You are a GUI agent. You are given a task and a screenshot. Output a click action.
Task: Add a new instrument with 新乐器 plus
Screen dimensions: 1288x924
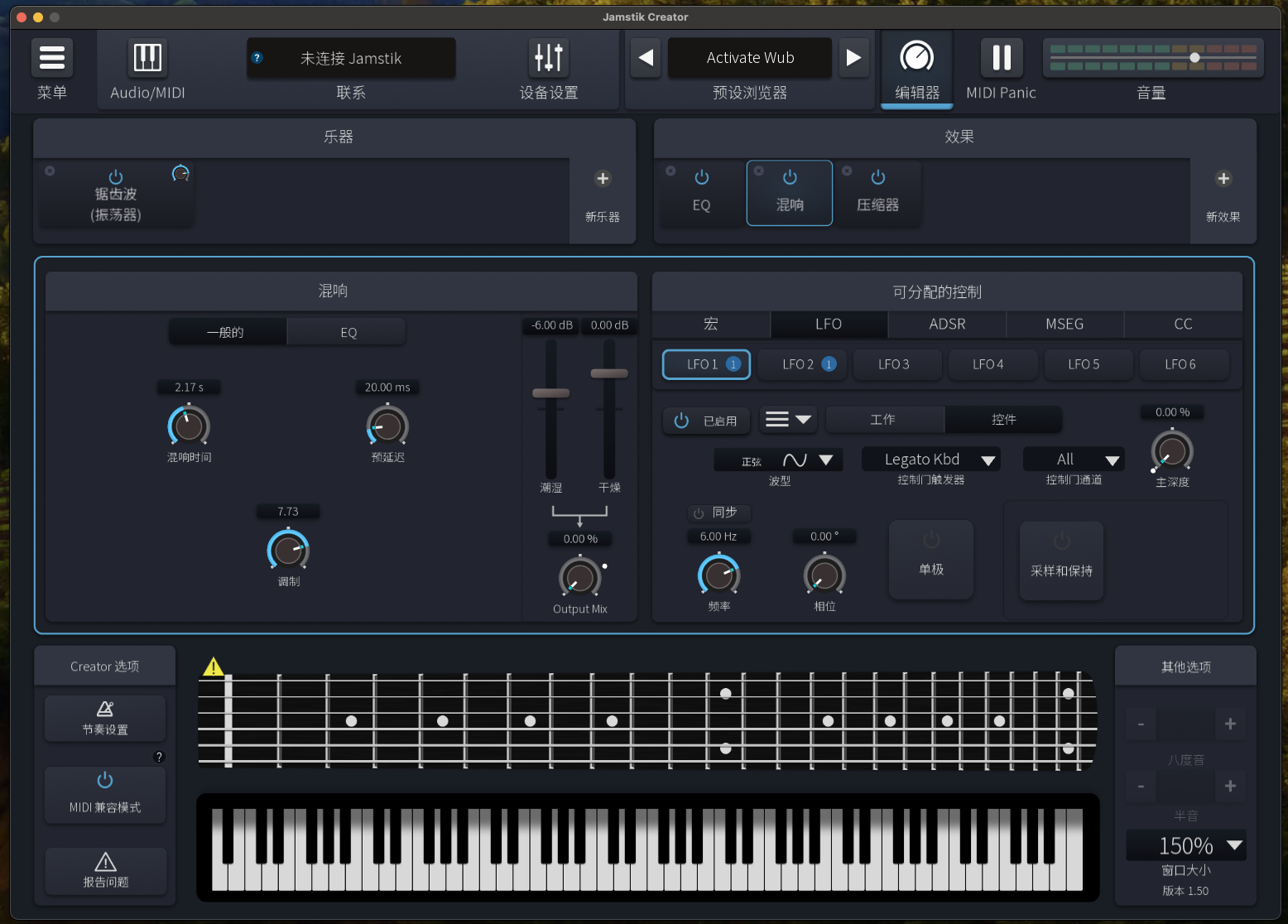coord(603,179)
